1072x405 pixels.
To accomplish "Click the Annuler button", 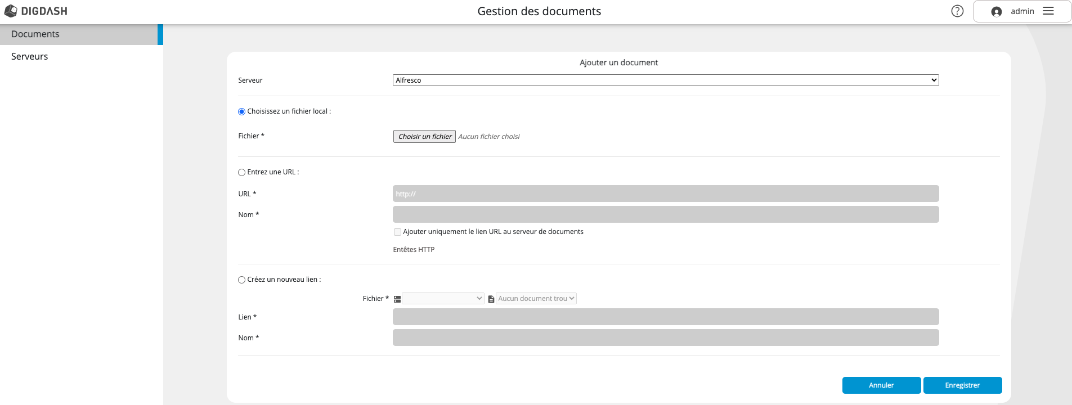I will tap(881, 386).
